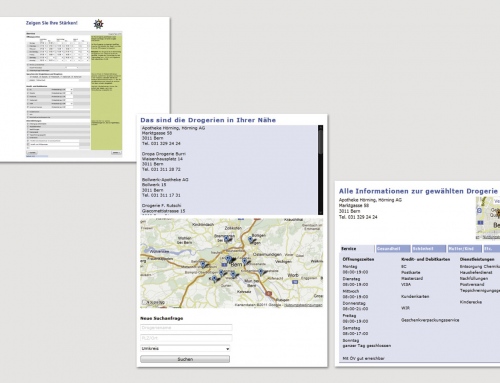The image size is (500, 383).
Task: Select the Service tab
Action: click(x=357, y=249)
